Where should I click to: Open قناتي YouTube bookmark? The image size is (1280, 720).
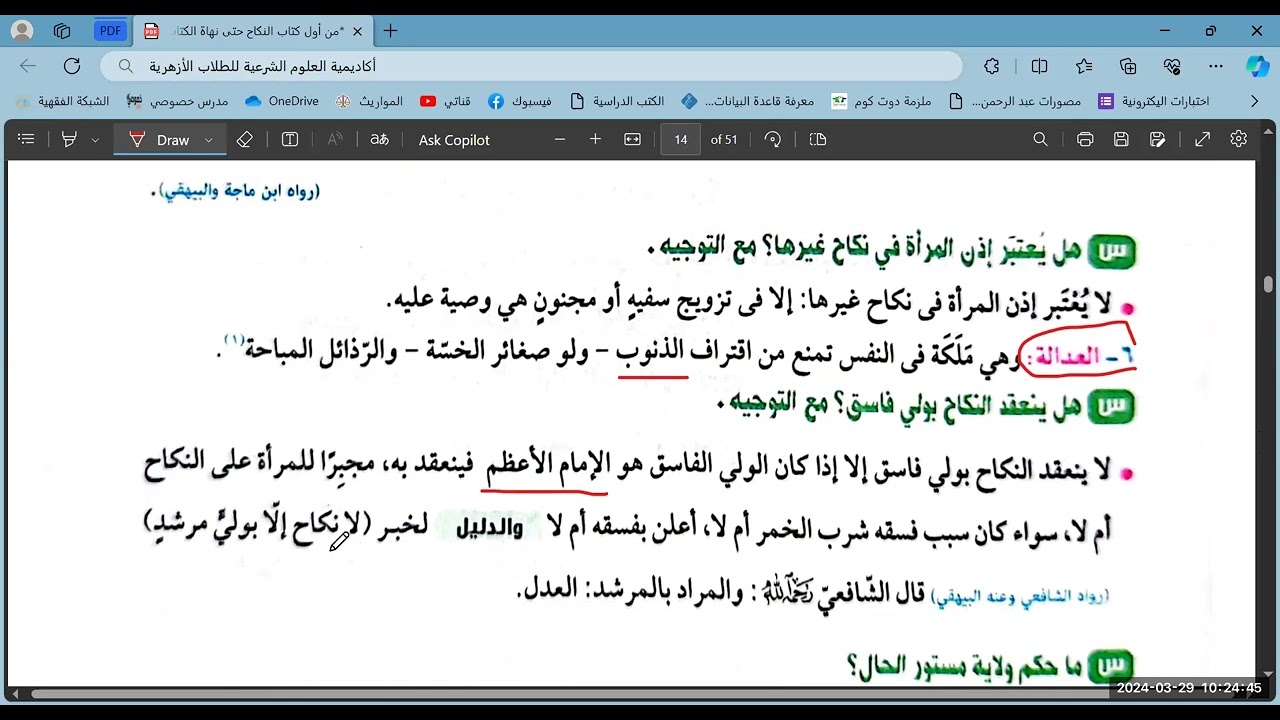point(446,101)
